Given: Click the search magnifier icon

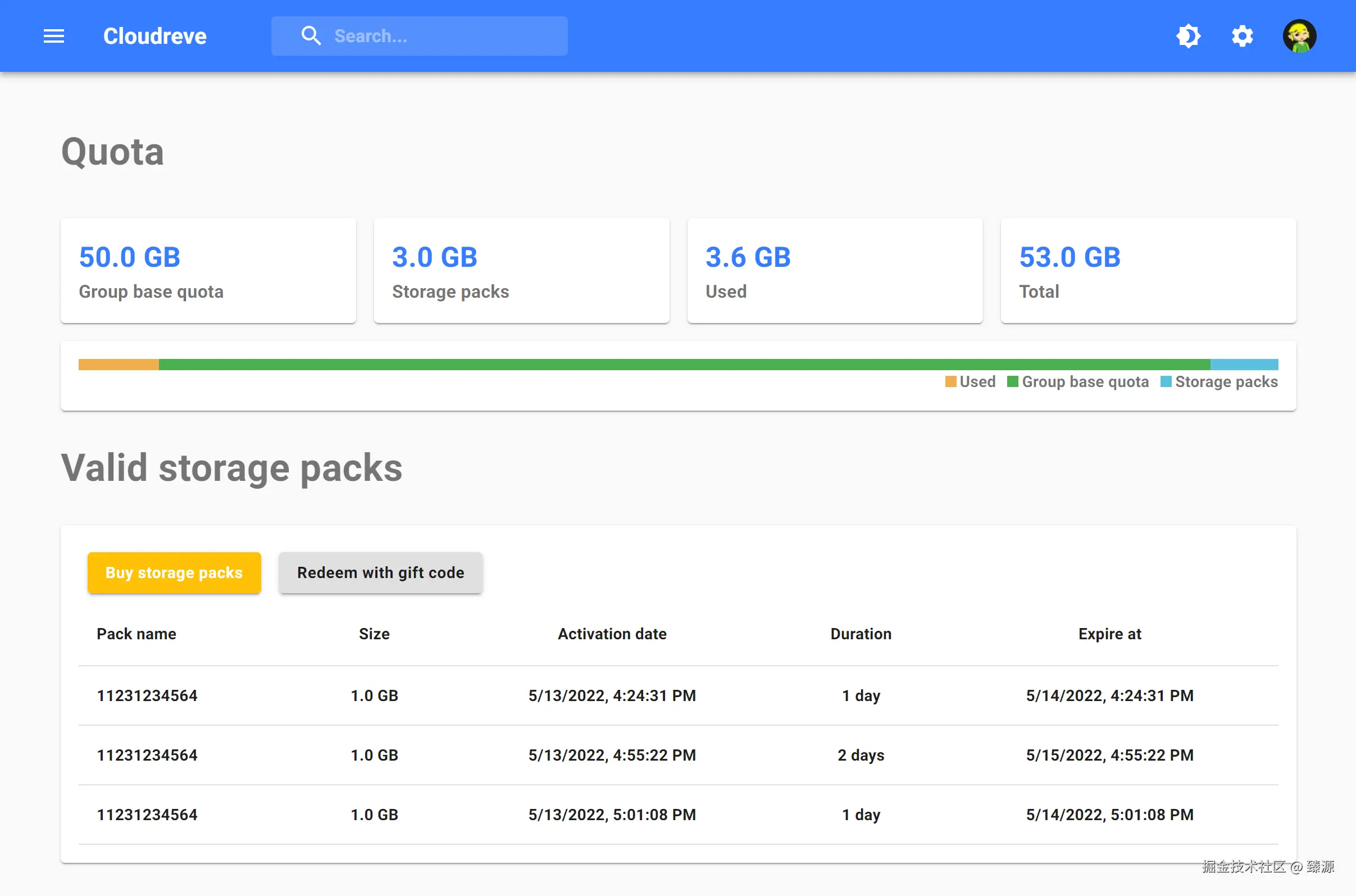Looking at the screenshot, I should coord(311,36).
